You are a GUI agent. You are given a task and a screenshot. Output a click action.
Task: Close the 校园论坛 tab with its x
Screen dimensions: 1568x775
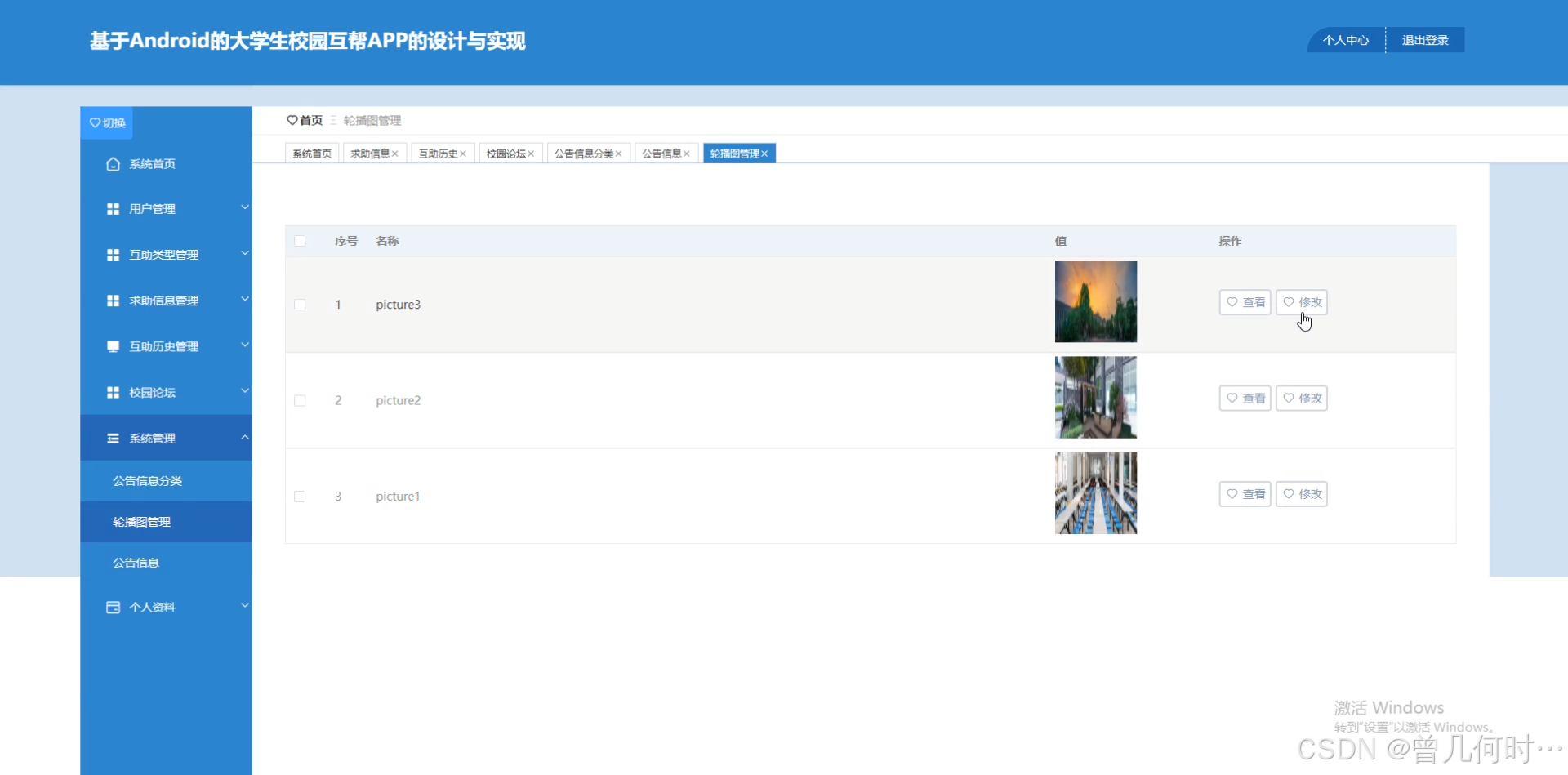tap(531, 154)
